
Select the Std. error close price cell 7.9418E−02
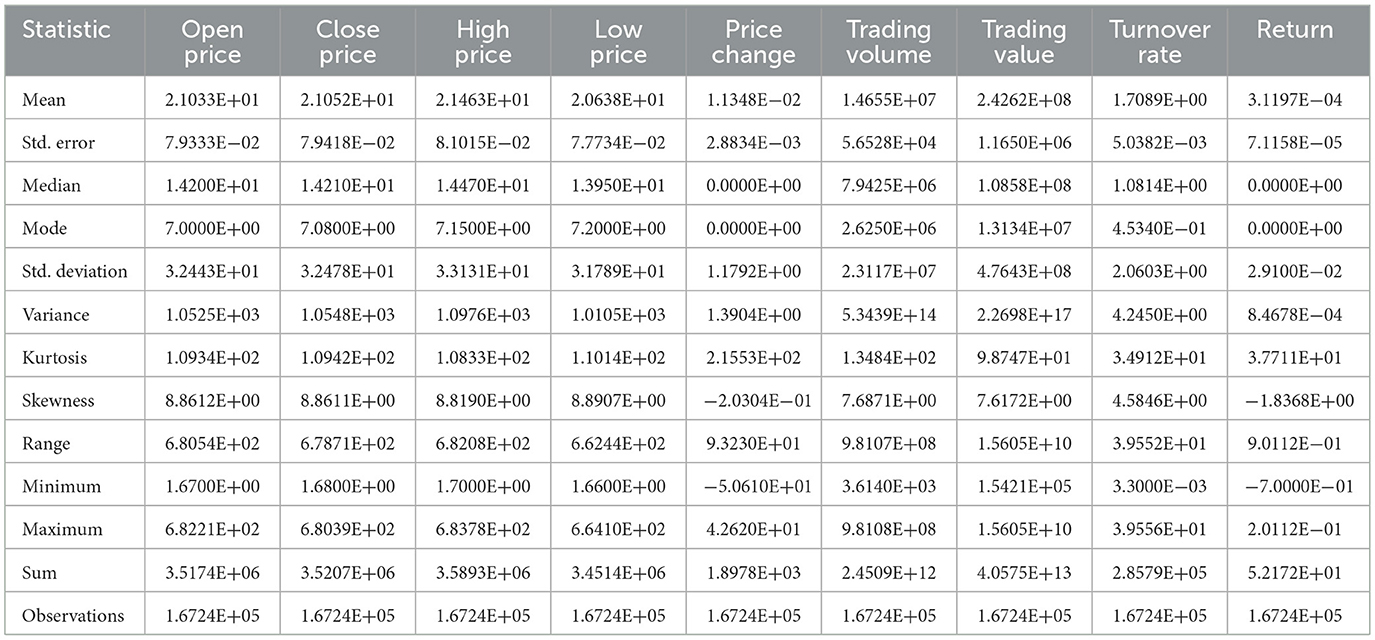(x=347, y=143)
